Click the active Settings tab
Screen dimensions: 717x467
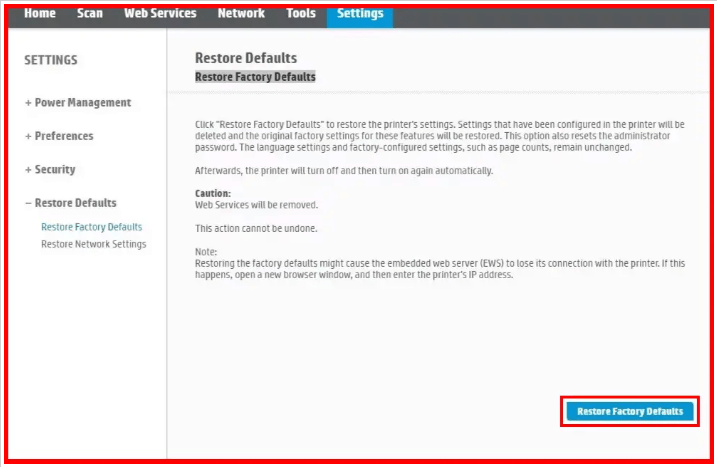point(359,14)
